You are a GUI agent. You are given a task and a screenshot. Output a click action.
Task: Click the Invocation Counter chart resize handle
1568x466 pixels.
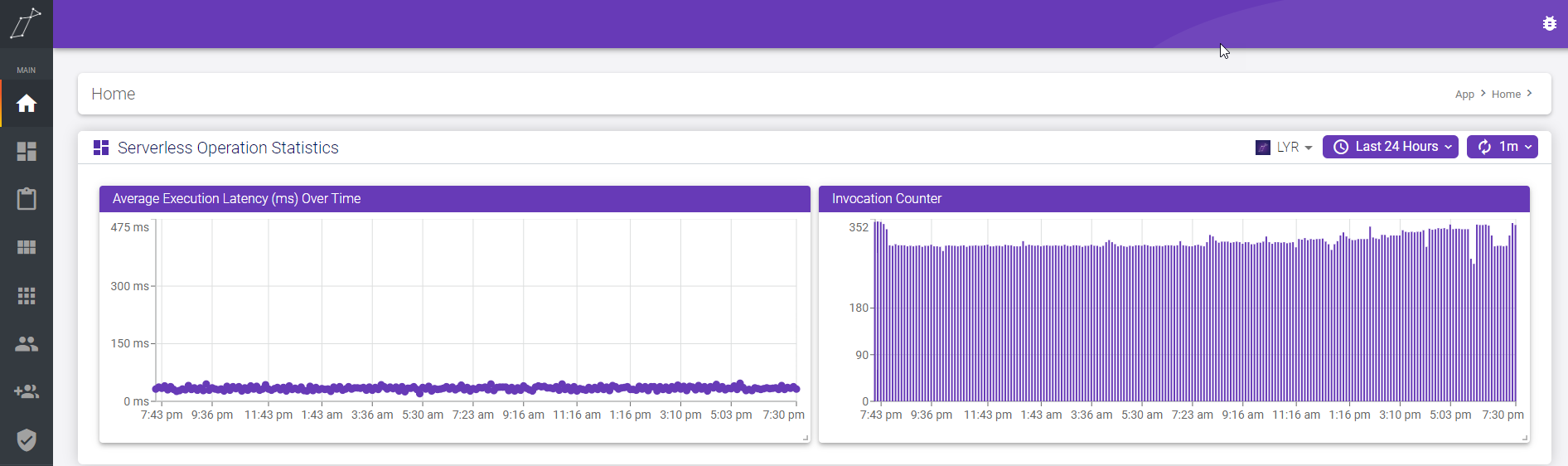point(1525,438)
